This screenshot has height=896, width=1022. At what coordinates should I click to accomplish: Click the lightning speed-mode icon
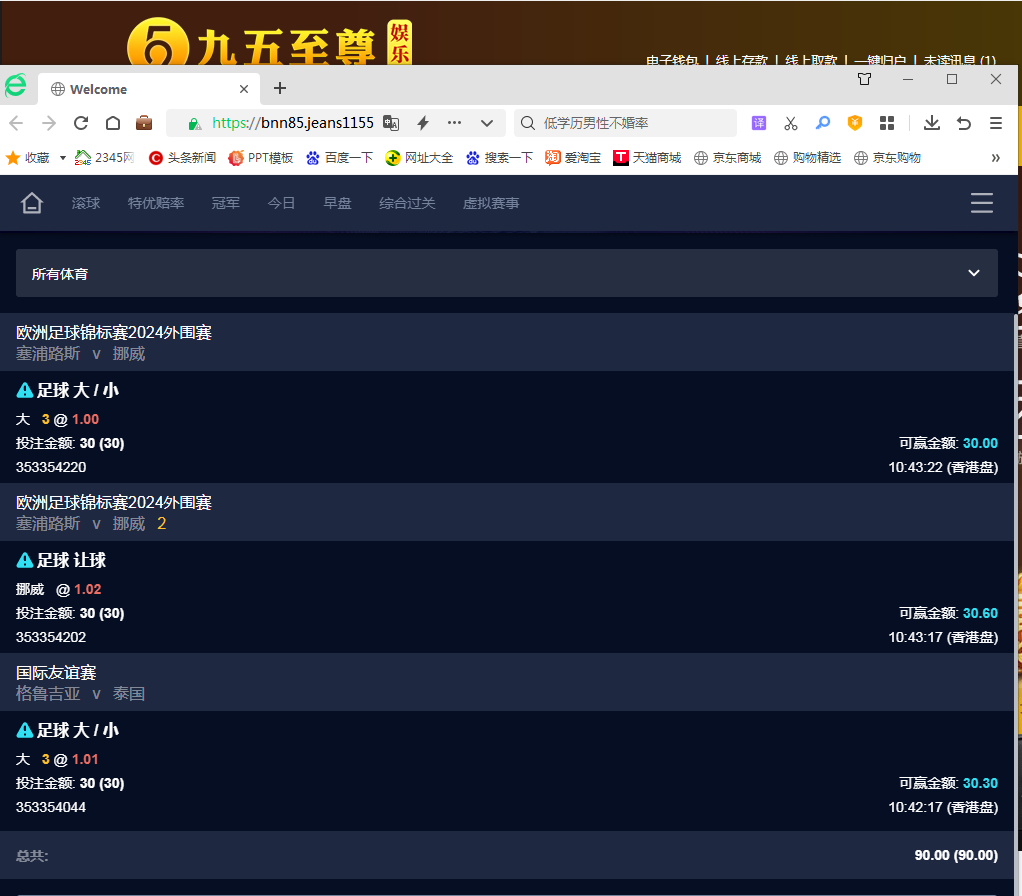click(423, 123)
